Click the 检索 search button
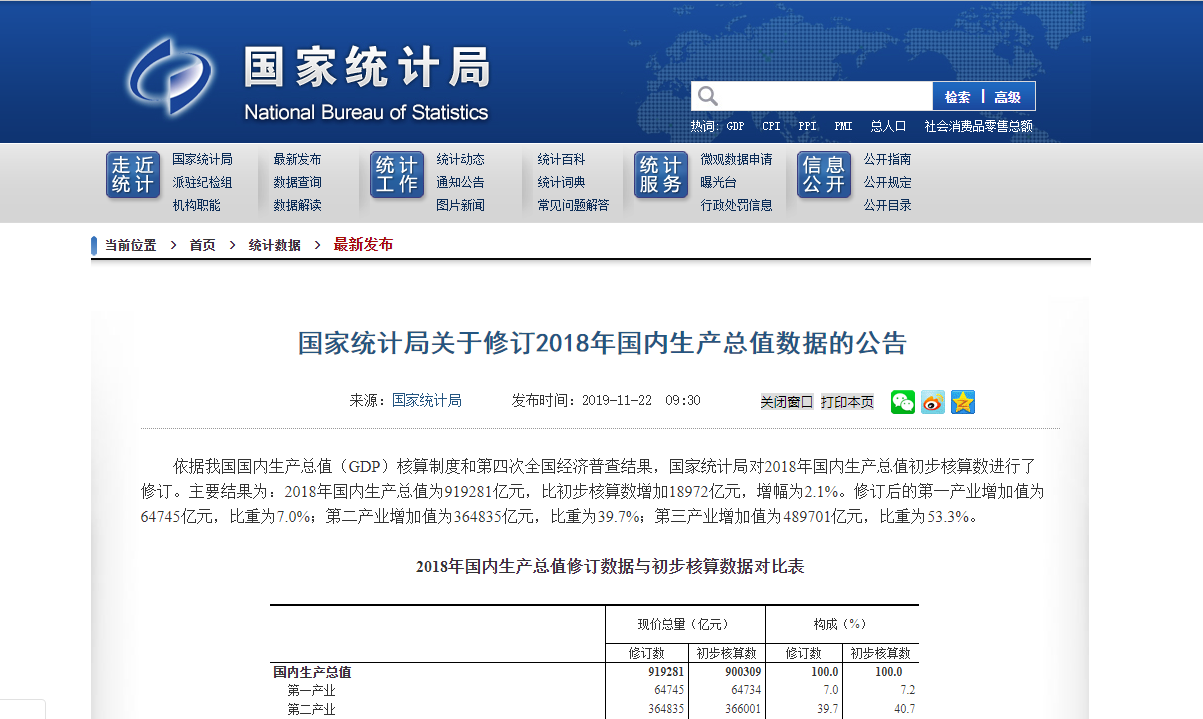Screen dimensions: 1203x719 tap(957, 97)
